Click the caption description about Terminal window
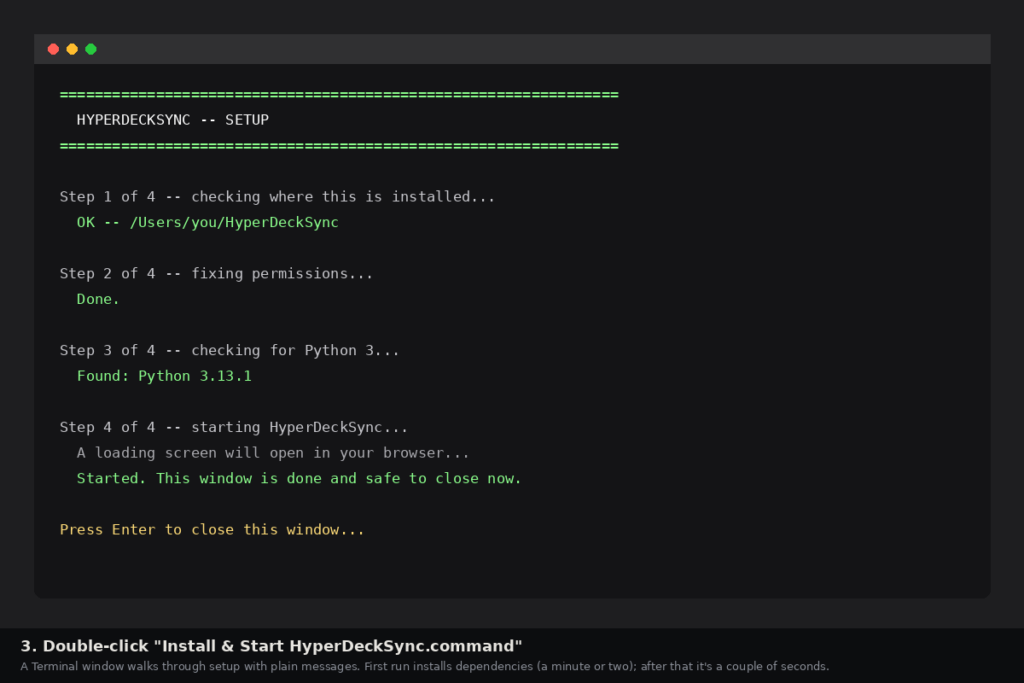The image size is (1024, 683). coord(424,667)
